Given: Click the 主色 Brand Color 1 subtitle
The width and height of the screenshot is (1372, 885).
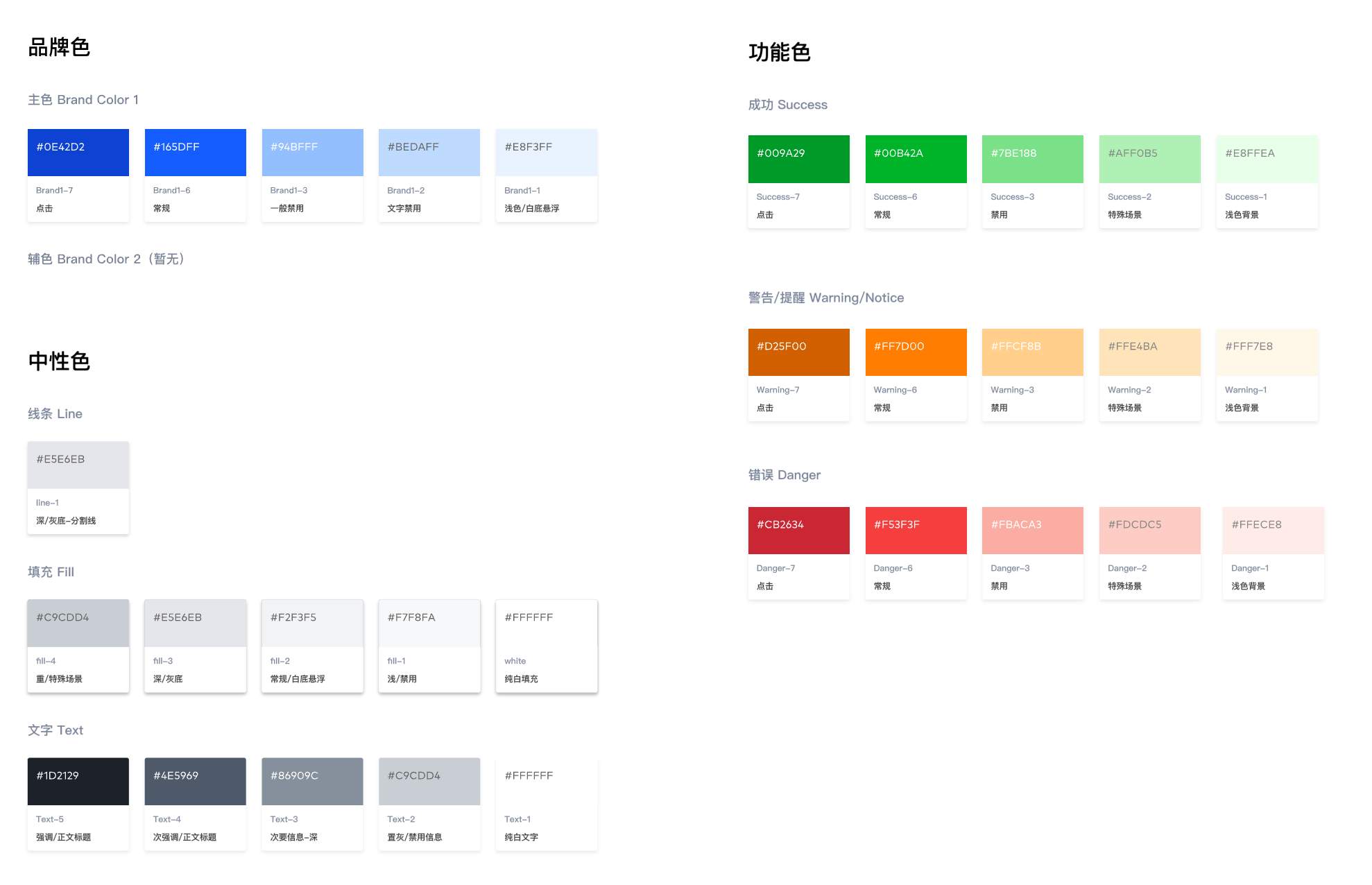Looking at the screenshot, I should click(83, 100).
